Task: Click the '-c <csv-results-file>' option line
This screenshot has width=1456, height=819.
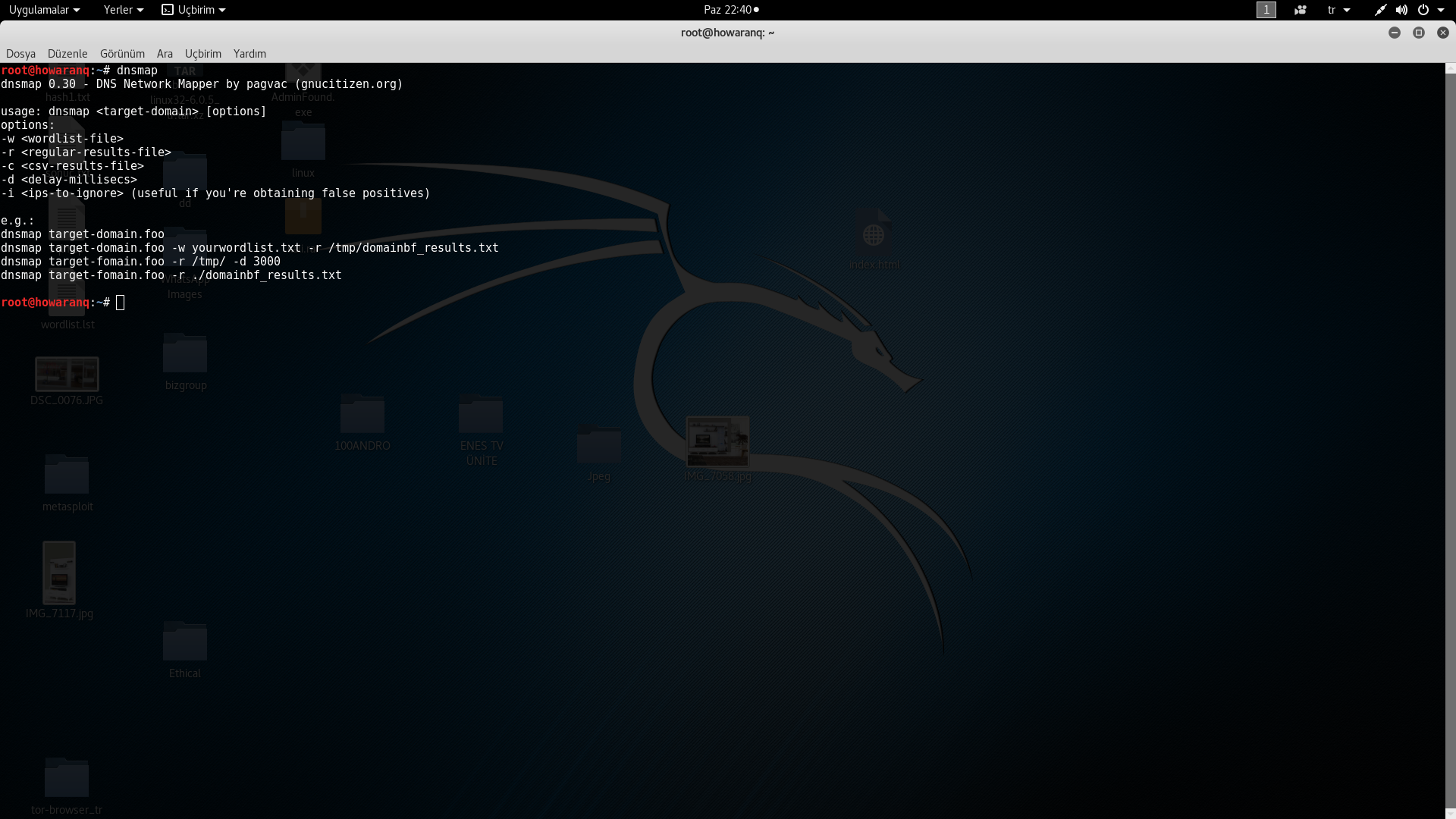Action: tap(72, 166)
